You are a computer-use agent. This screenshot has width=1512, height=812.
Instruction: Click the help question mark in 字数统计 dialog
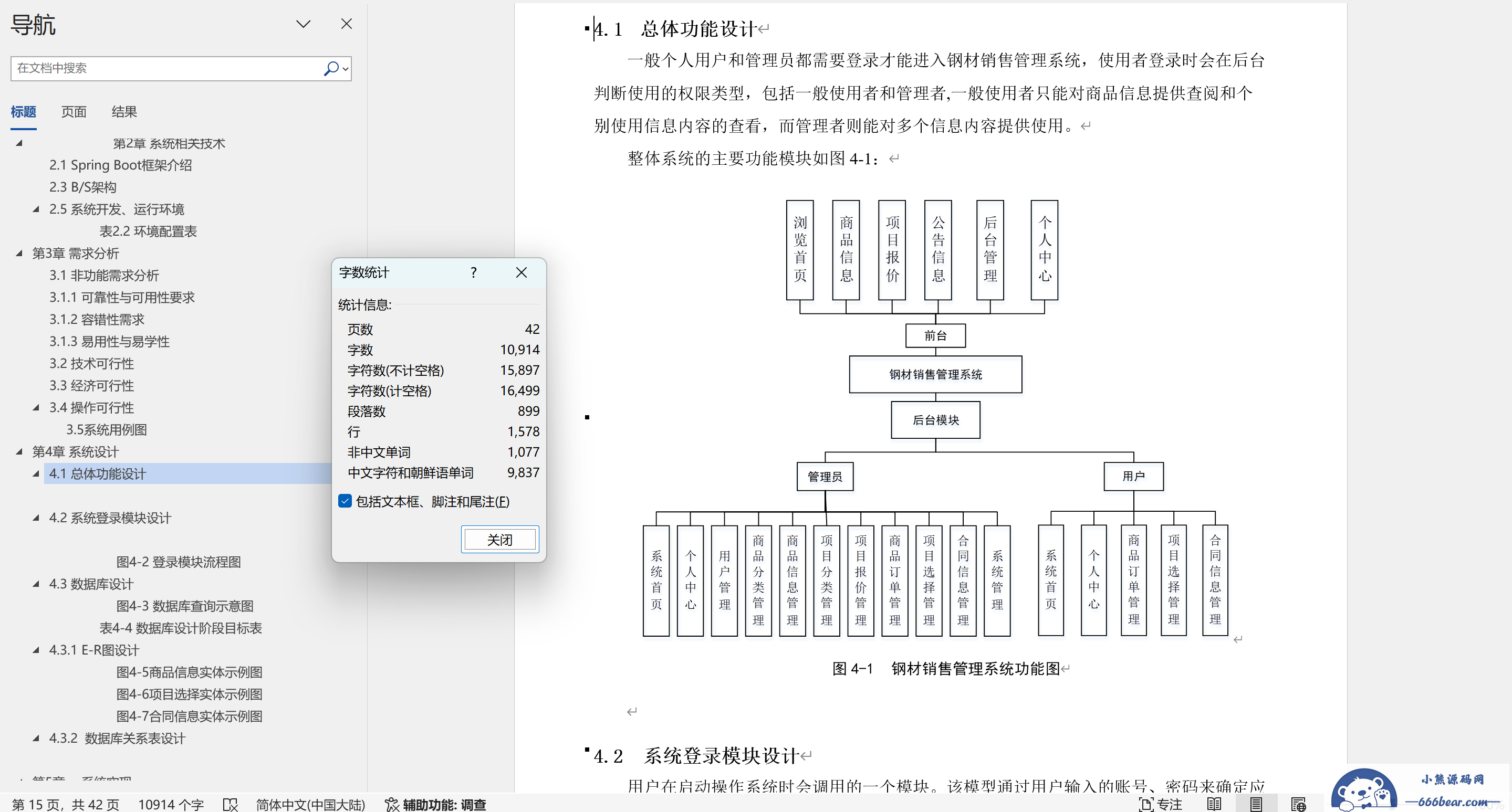click(x=474, y=272)
